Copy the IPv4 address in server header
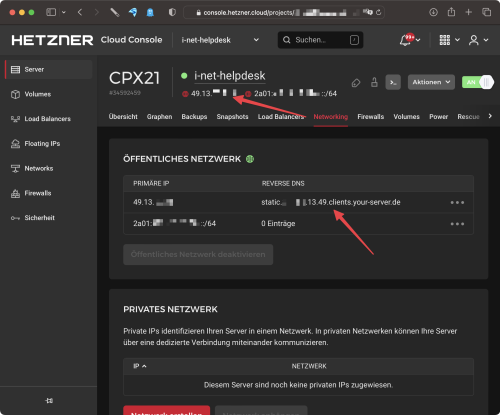 click(214, 94)
